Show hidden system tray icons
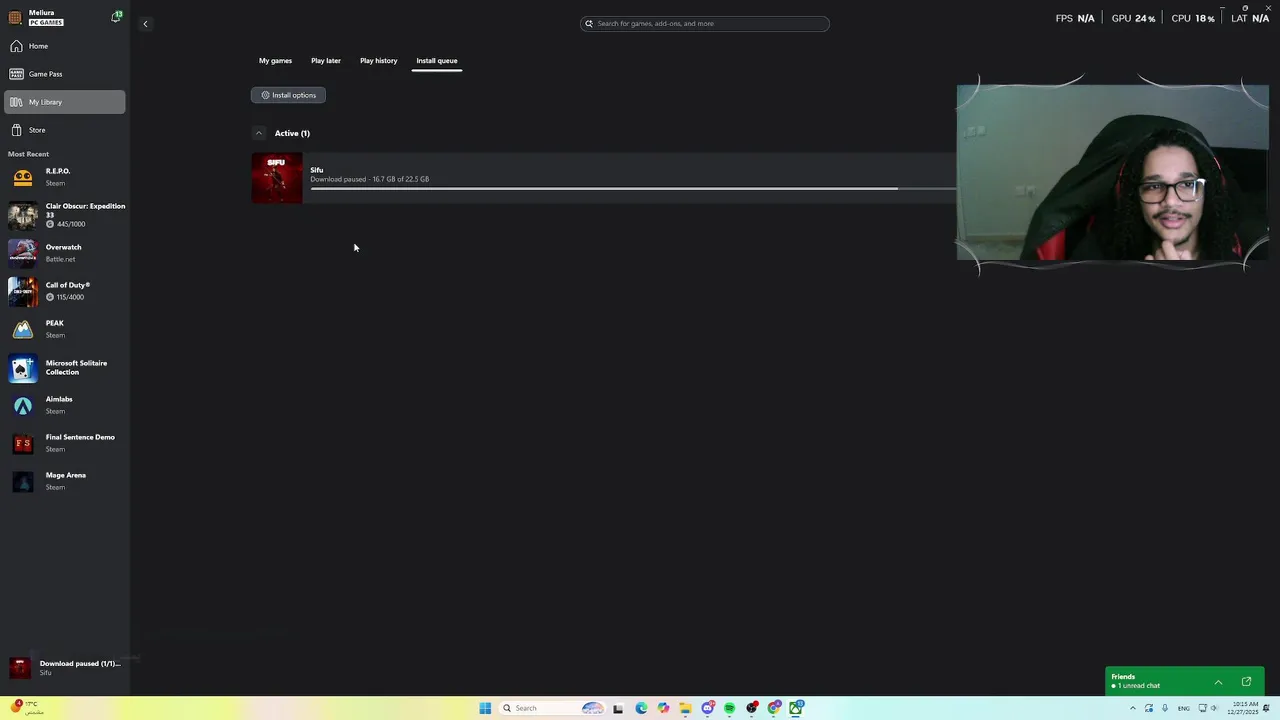This screenshot has height=720, width=1280. coord(1133,708)
